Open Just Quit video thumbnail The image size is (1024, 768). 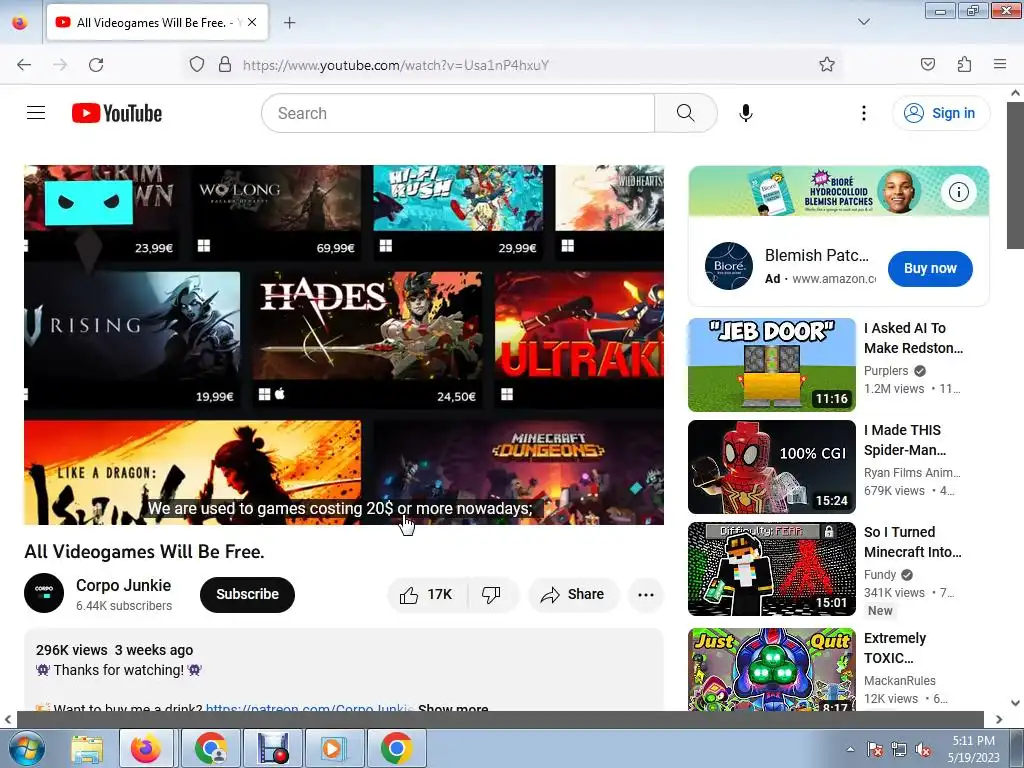coord(771,669)
